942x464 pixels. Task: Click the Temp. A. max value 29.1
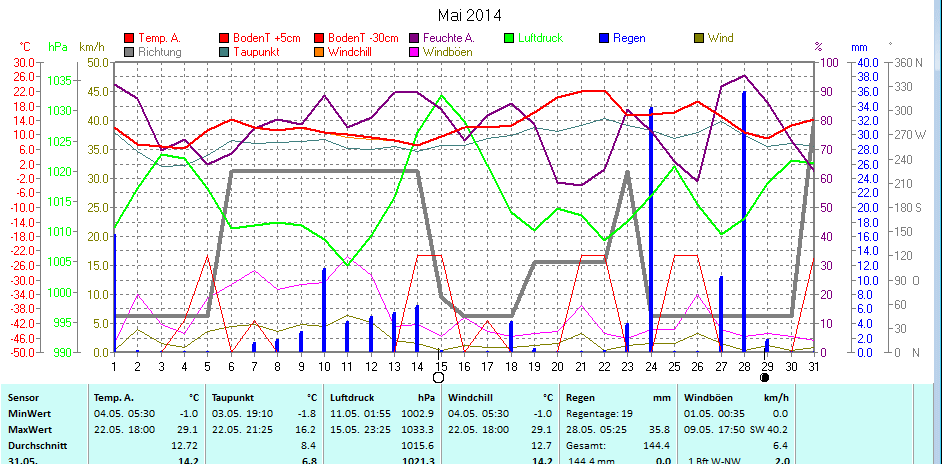[x=189, y=430]
